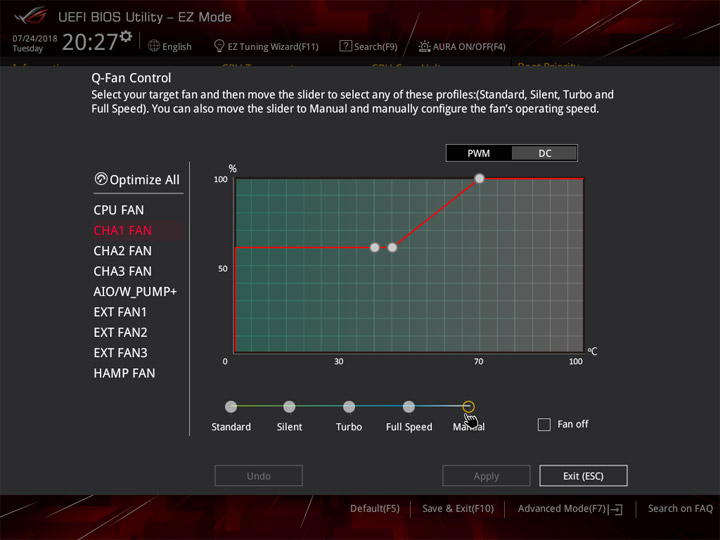This screenshot has width=720, height=540.
Task: Select HAMP FAN in the fan list
Action: [124, 373]
